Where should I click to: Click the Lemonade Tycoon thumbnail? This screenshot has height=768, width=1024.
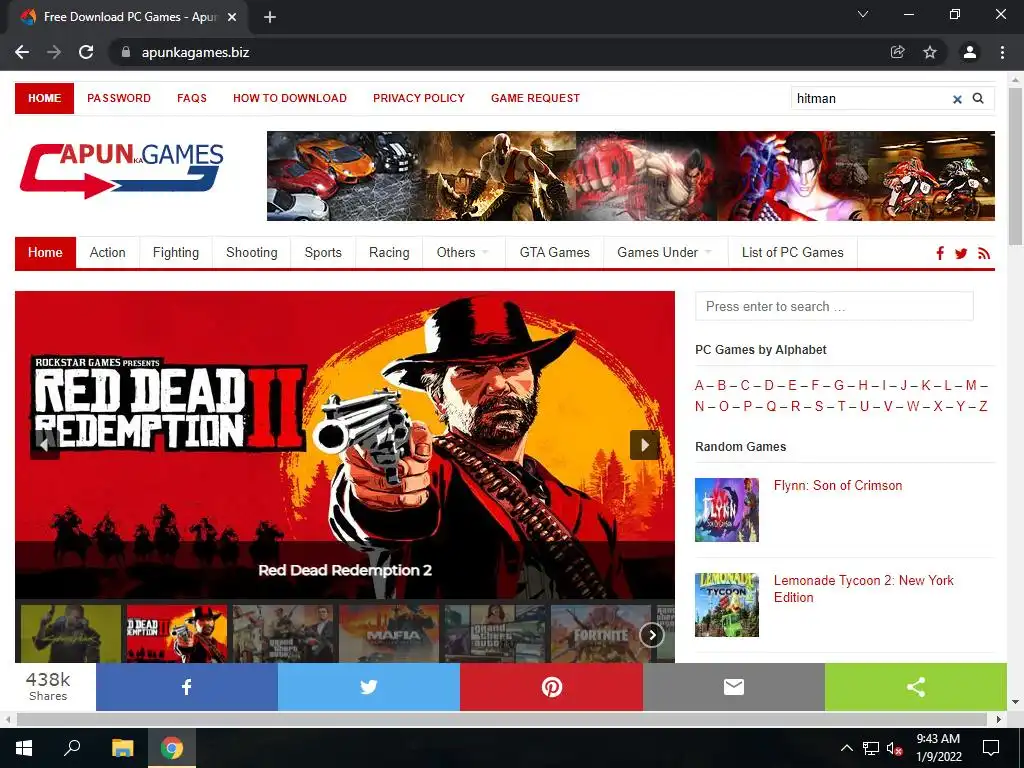[x=727, y=605]
